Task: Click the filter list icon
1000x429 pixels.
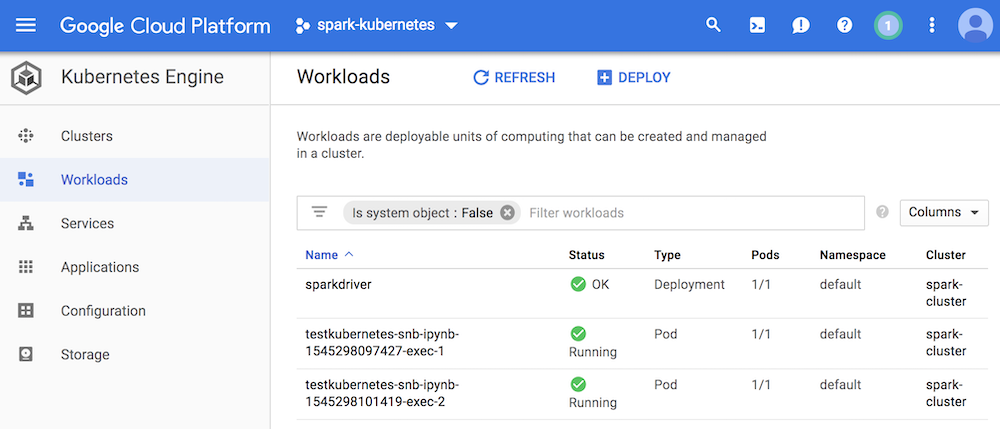Action: click(x=320, y=212)
